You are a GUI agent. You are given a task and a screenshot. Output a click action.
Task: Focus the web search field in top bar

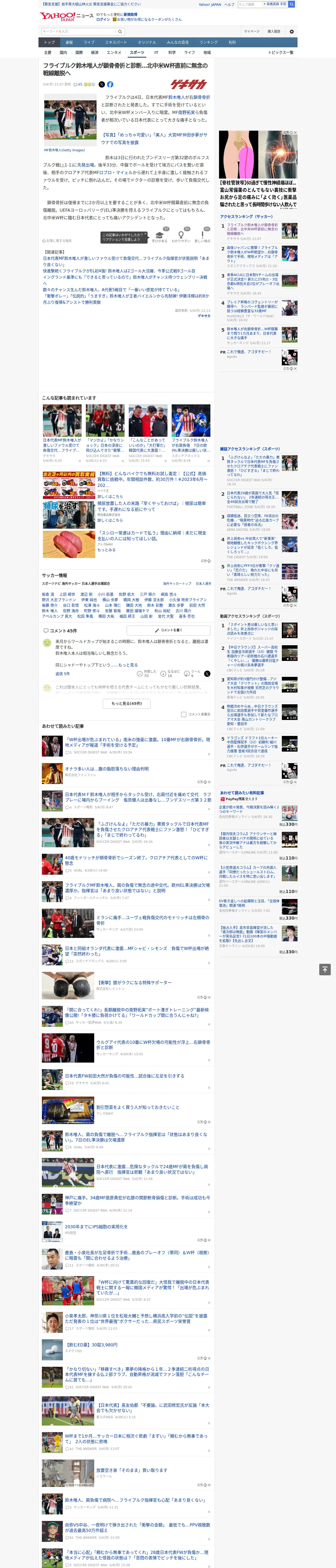coord(250,4)
